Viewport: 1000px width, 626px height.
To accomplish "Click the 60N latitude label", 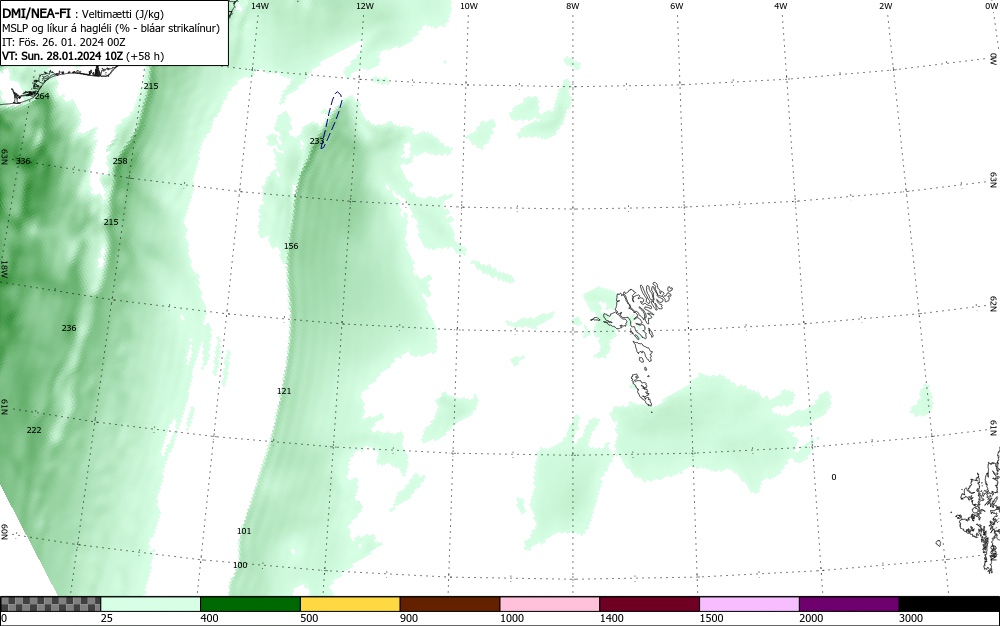I will [x=4, y=532].
